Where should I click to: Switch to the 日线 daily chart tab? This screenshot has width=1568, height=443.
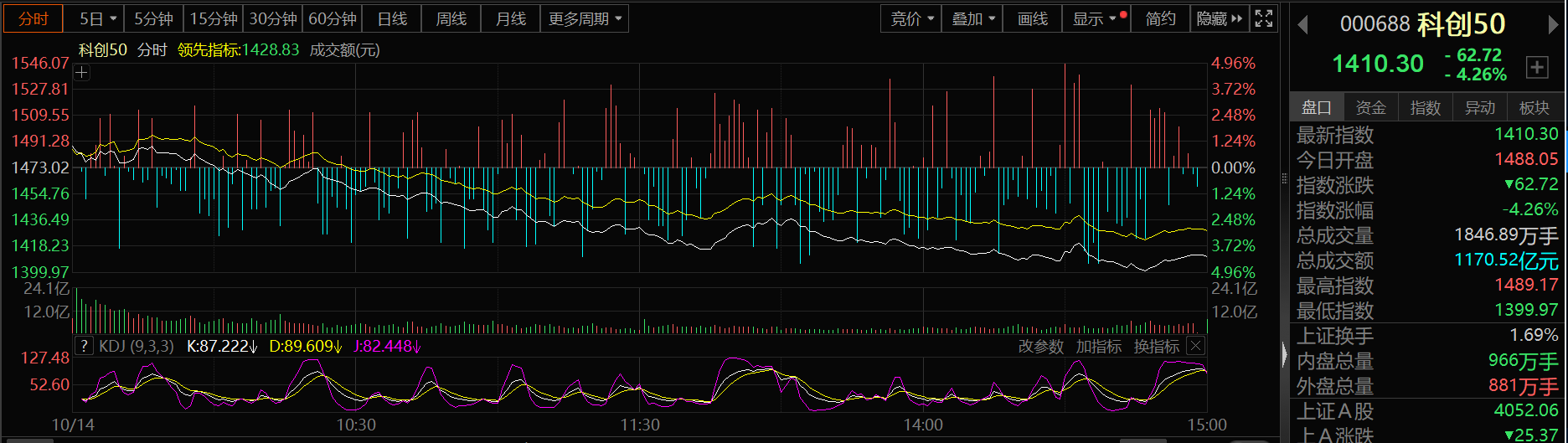pyautogui.click(x=392, y=18)
